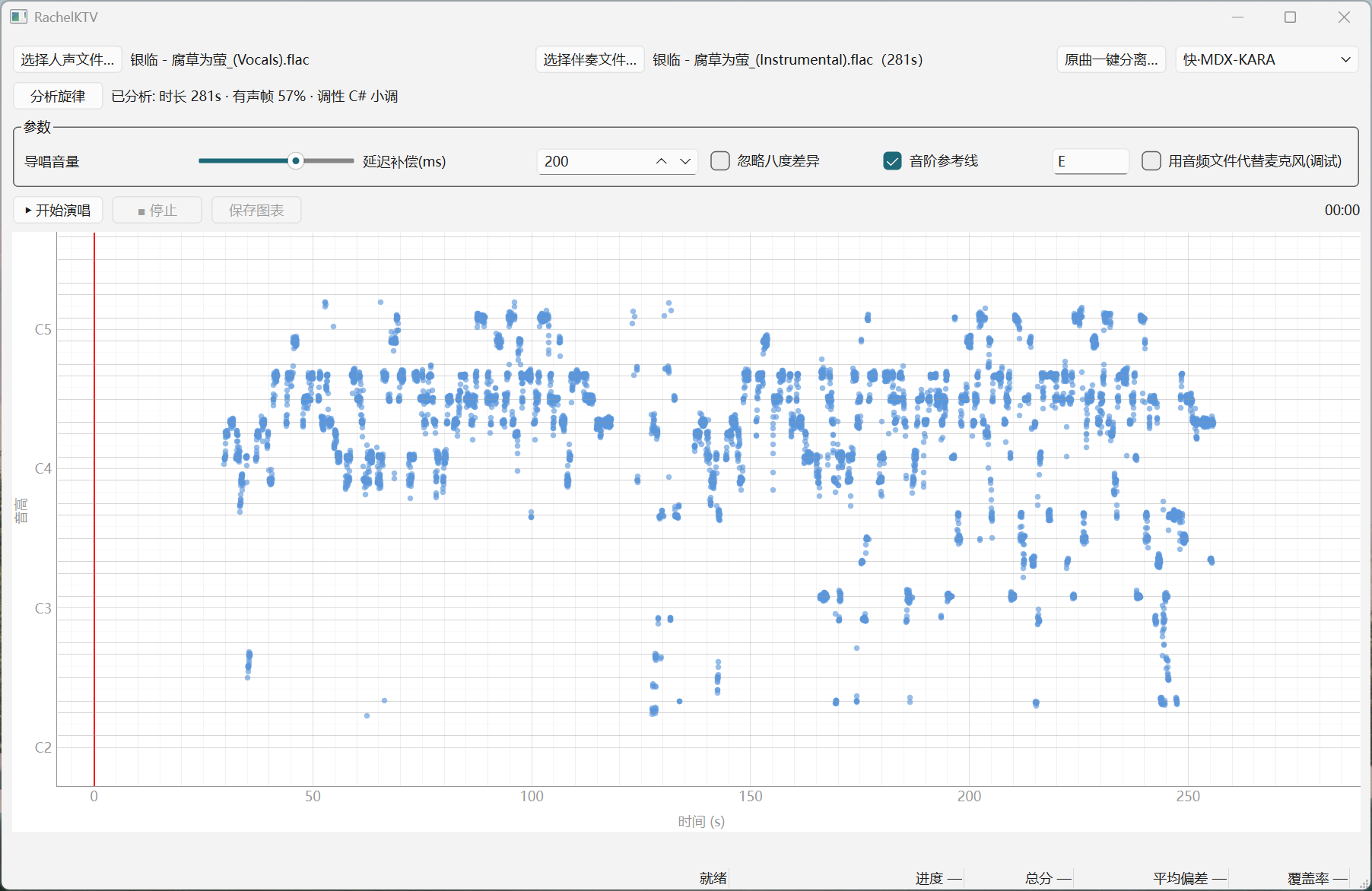This screenshot has height=891, width=1372.
Task: Click the C4 pitch axis label
Action: pyautogui.click(x=43, y=468)
